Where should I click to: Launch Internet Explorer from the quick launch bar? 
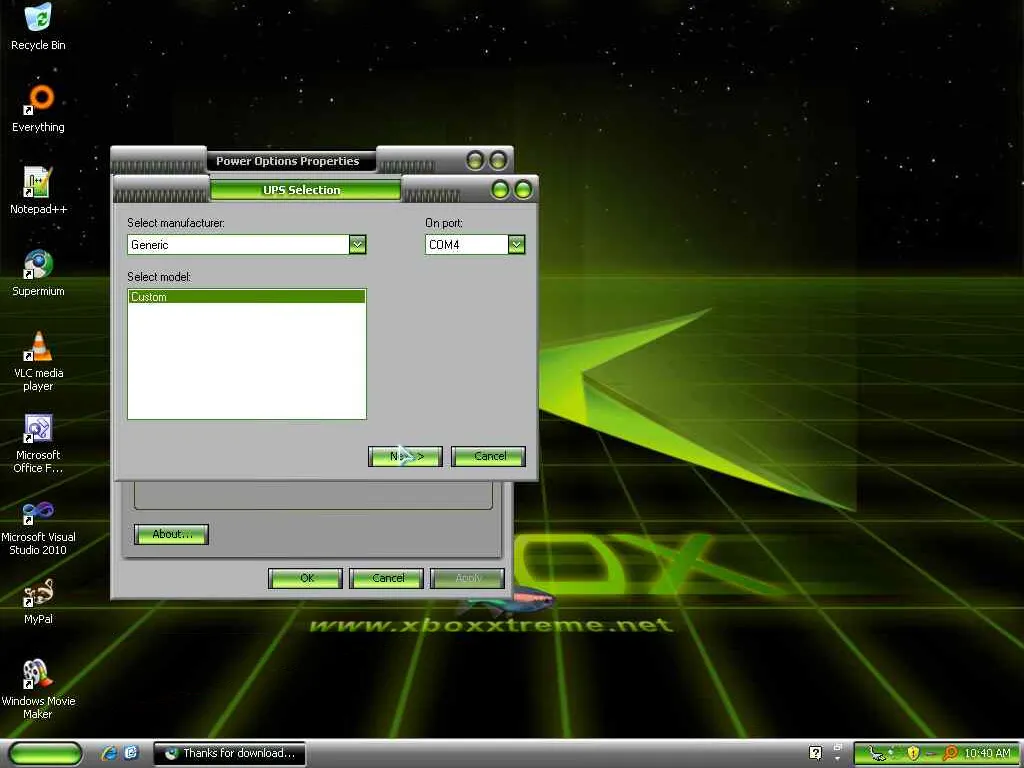[109, 753]
